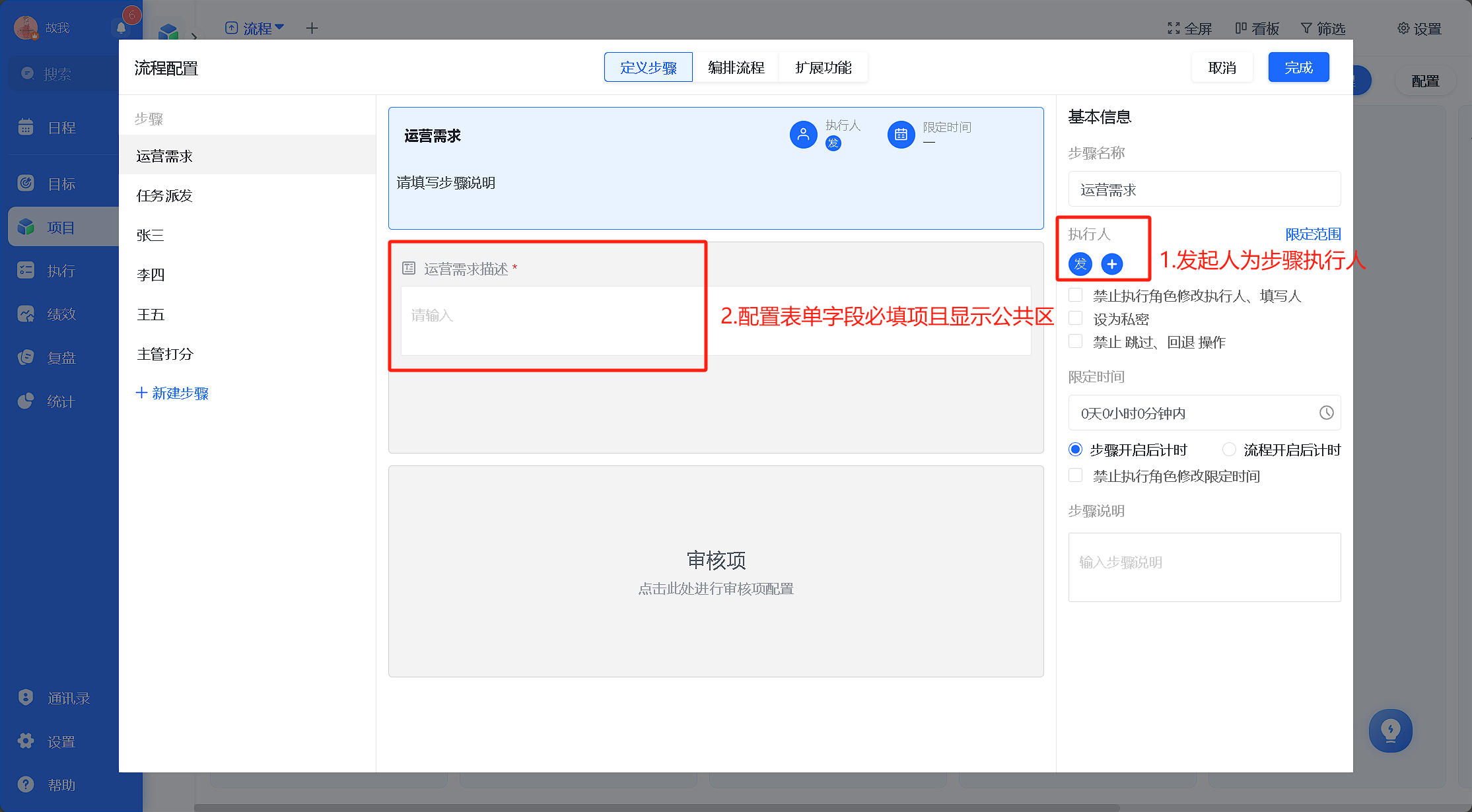Click the add executor plus icon
The image size is (1472, 812).
[x=1112, y=264]
